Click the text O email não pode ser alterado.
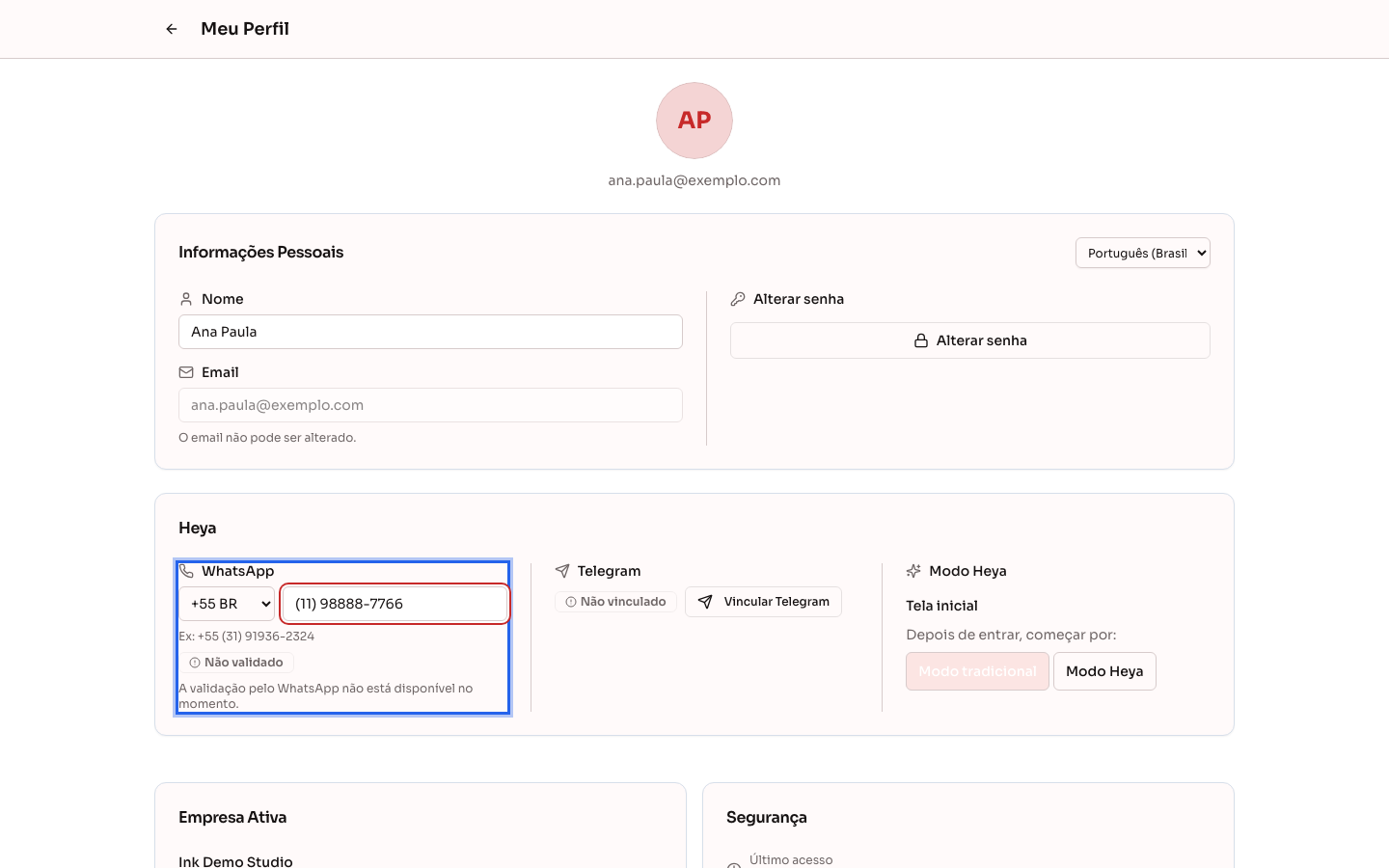 (x=267, y=438)
